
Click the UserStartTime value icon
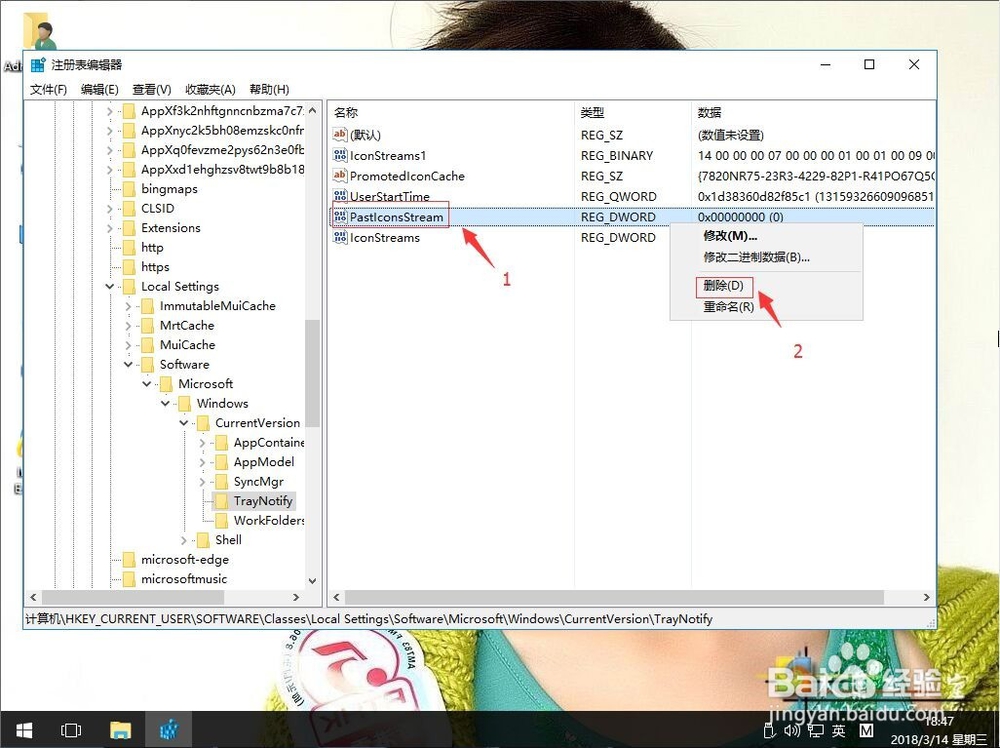point(340,196)
